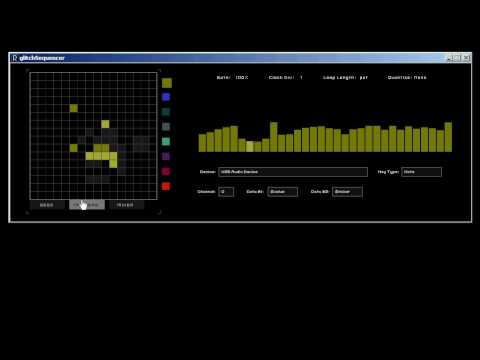Open the Device dropdown showing USB Audio Device

click(293, 172)
